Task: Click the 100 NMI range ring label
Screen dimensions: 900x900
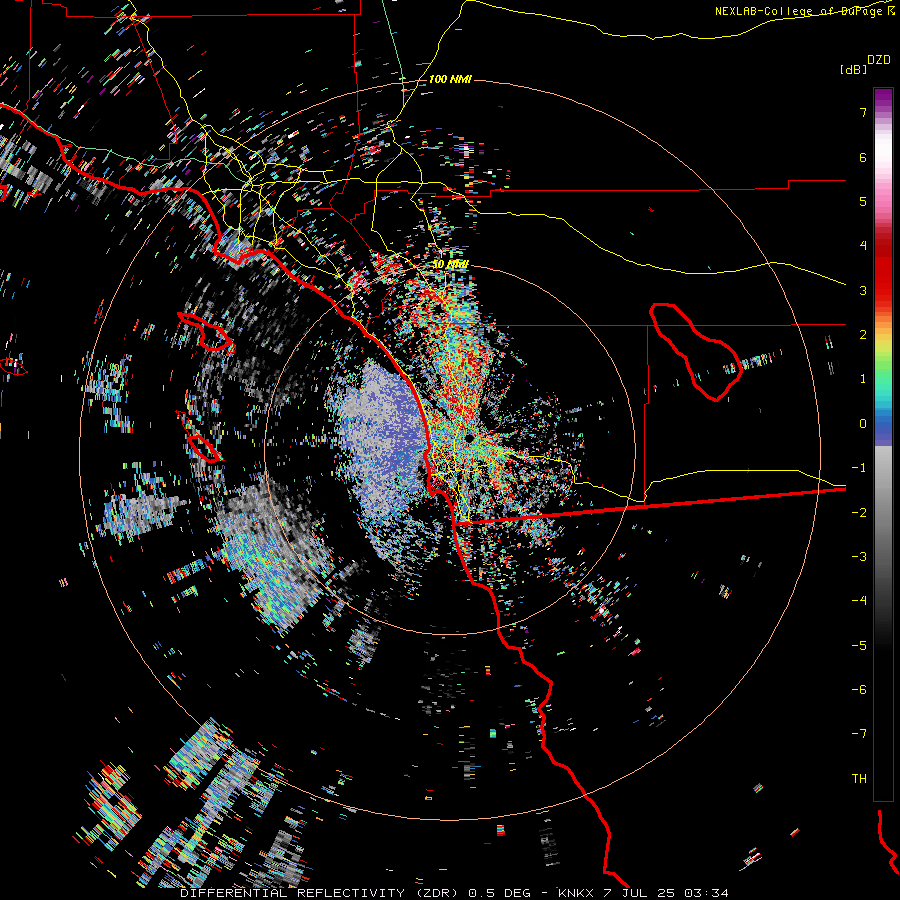Action: (x=450, y=79)
